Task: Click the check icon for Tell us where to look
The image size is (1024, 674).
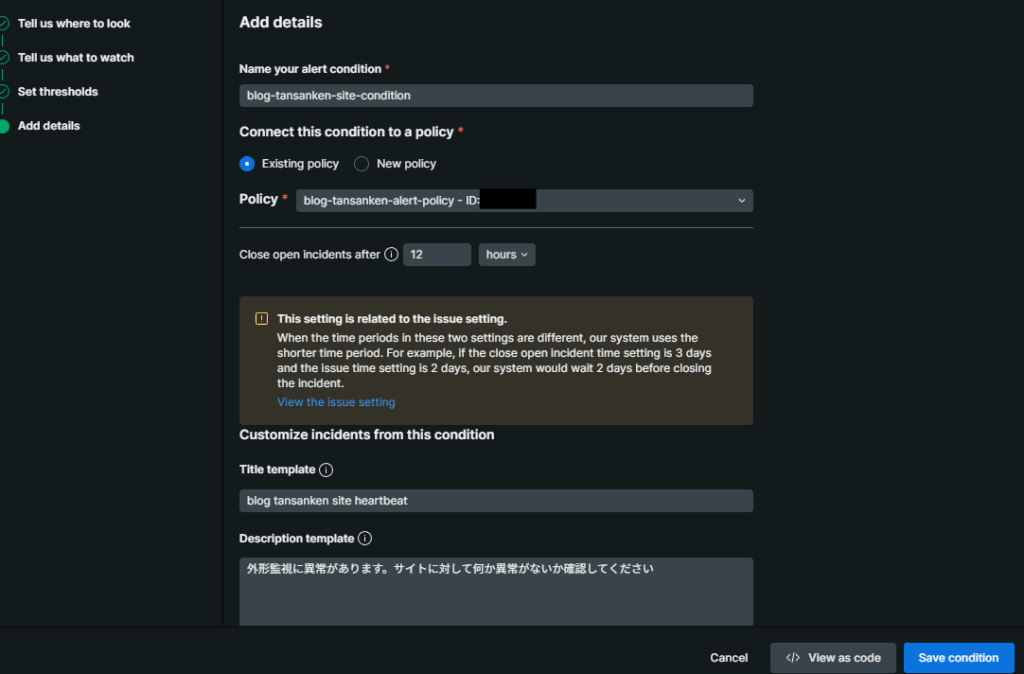Action: [x=4, y=24]
